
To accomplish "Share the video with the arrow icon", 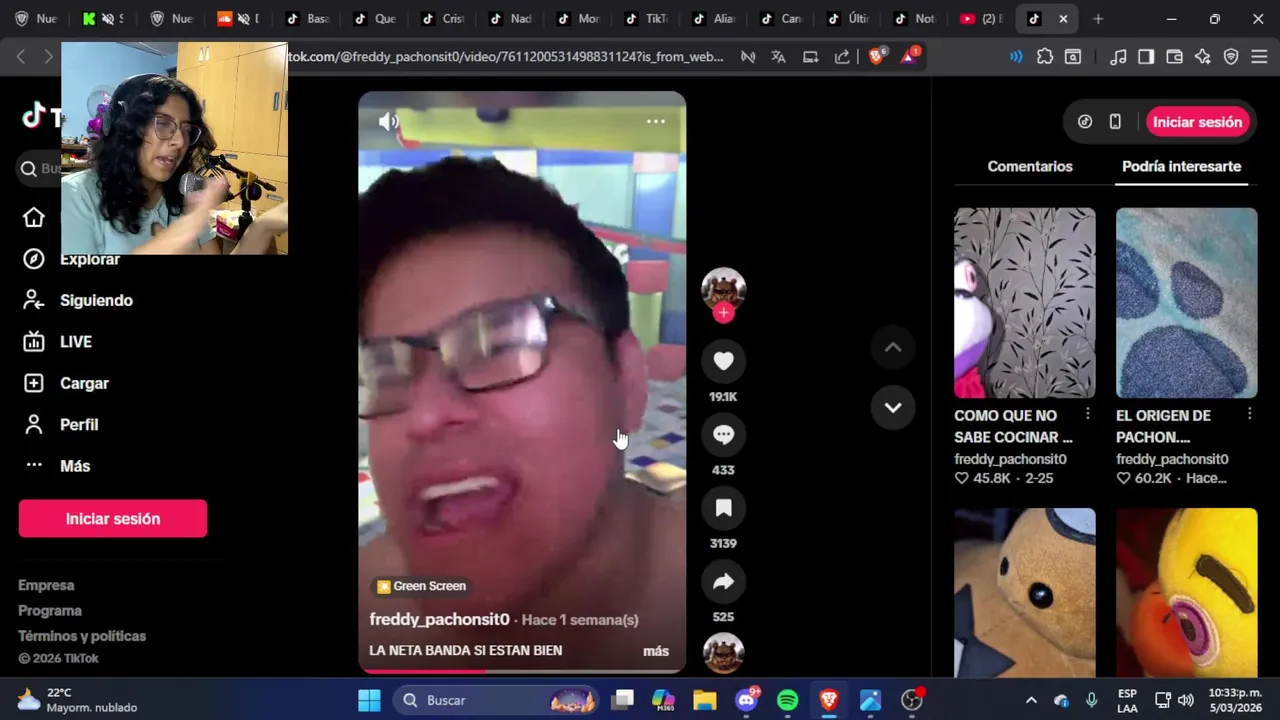I will pos(723,582).
